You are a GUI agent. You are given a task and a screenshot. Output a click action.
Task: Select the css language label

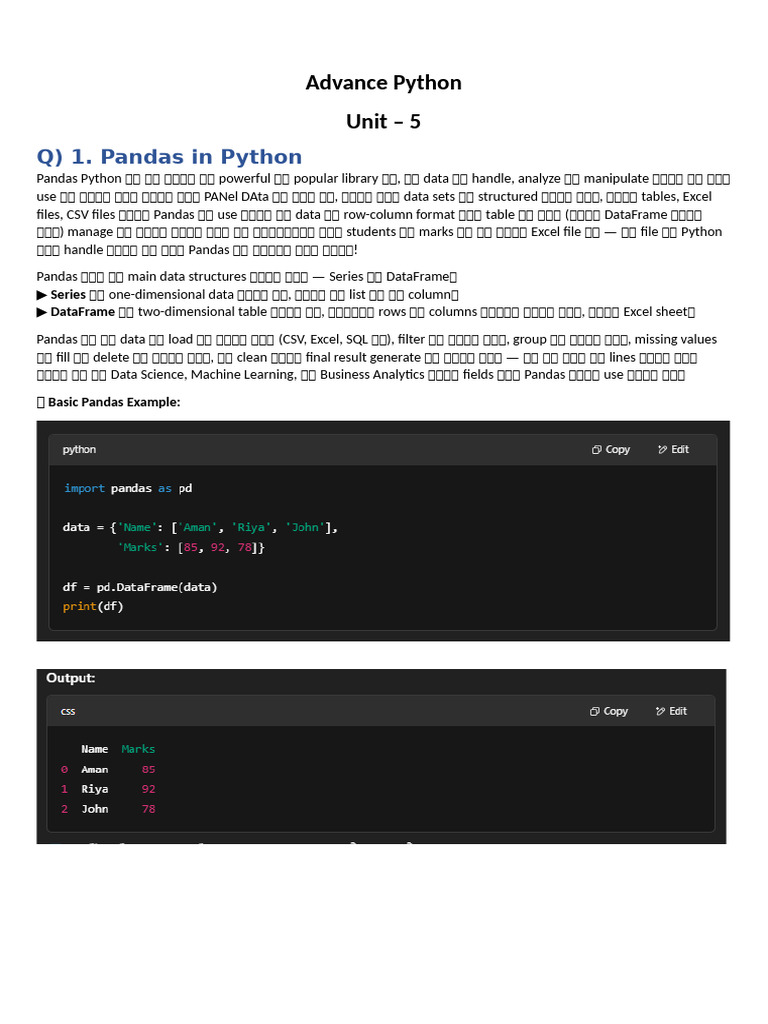pos(68,711)
